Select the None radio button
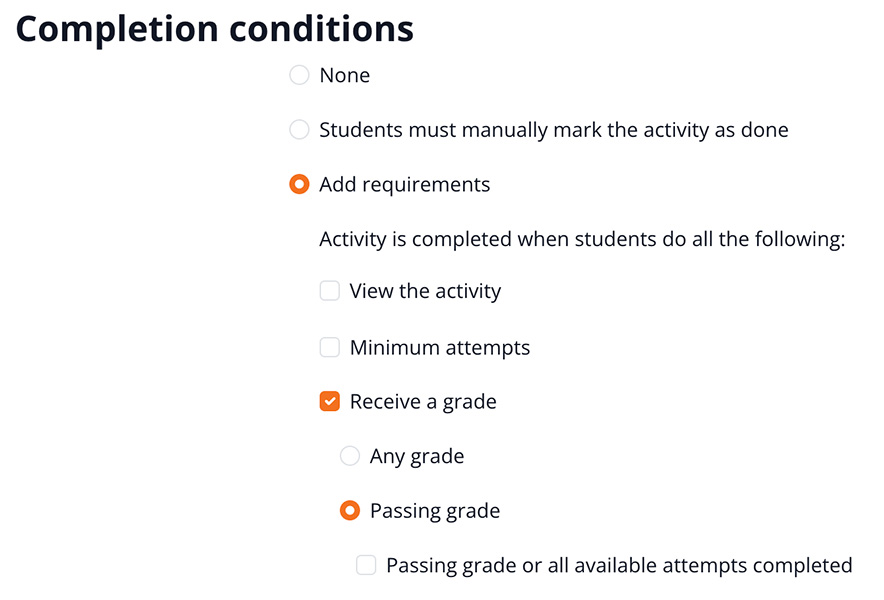884x600 pixels. point(299,75)
